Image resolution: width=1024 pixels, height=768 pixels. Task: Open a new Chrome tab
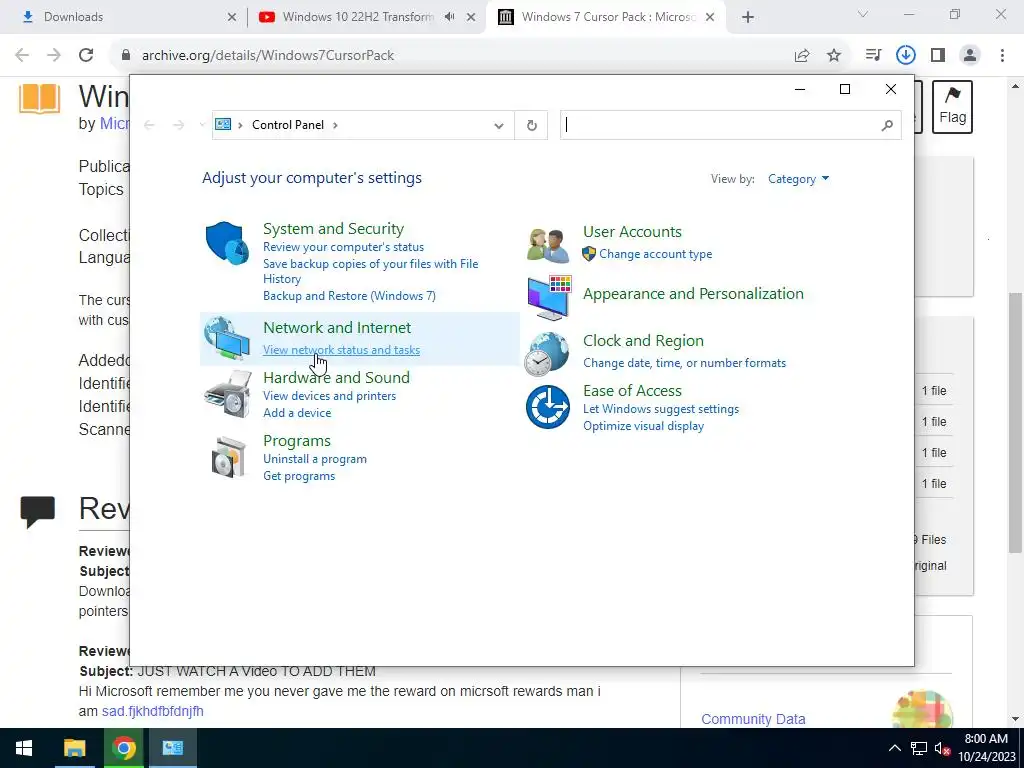[x=748, y=18]
